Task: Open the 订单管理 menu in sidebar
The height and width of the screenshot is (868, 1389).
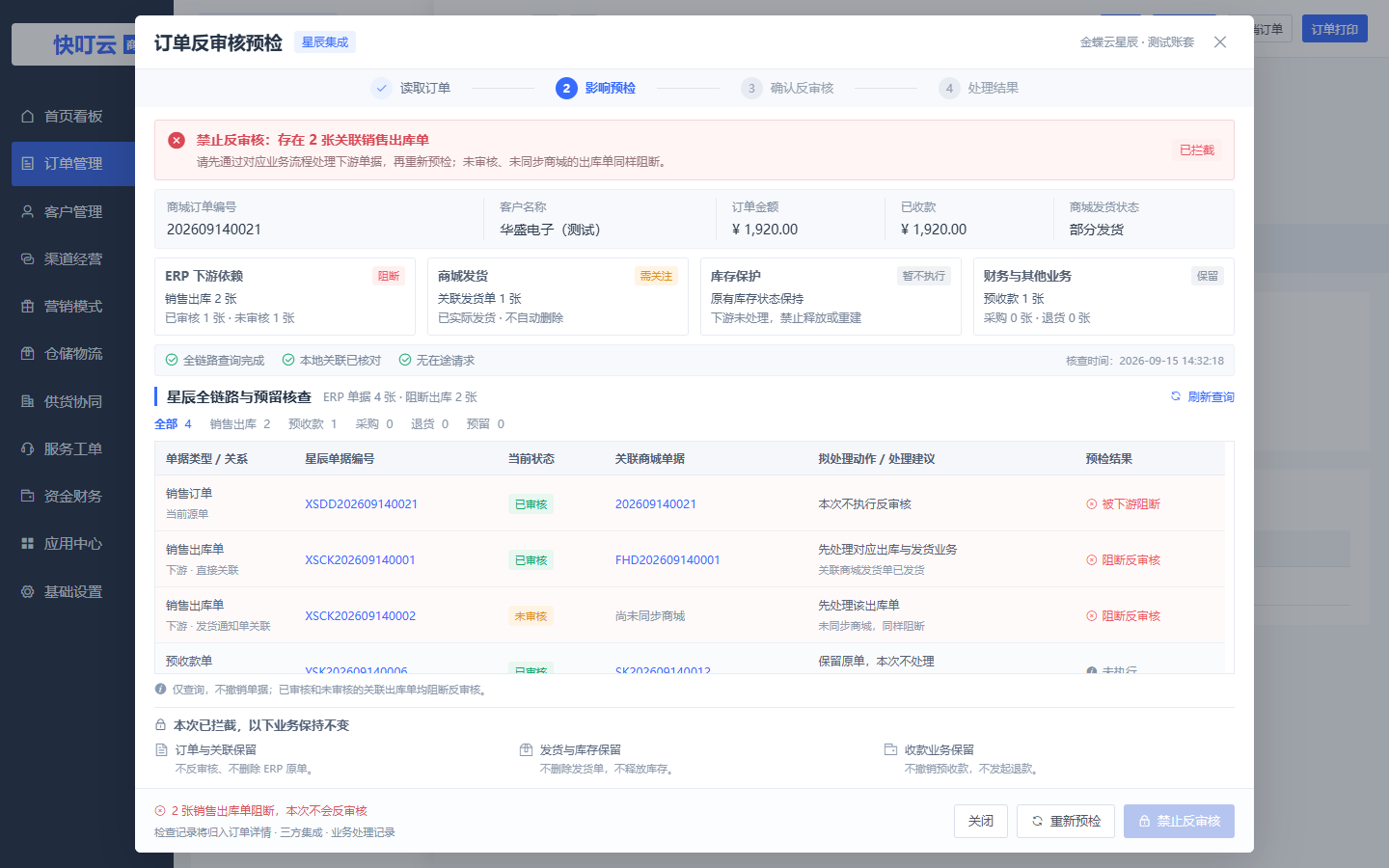Action: [73, 164]
